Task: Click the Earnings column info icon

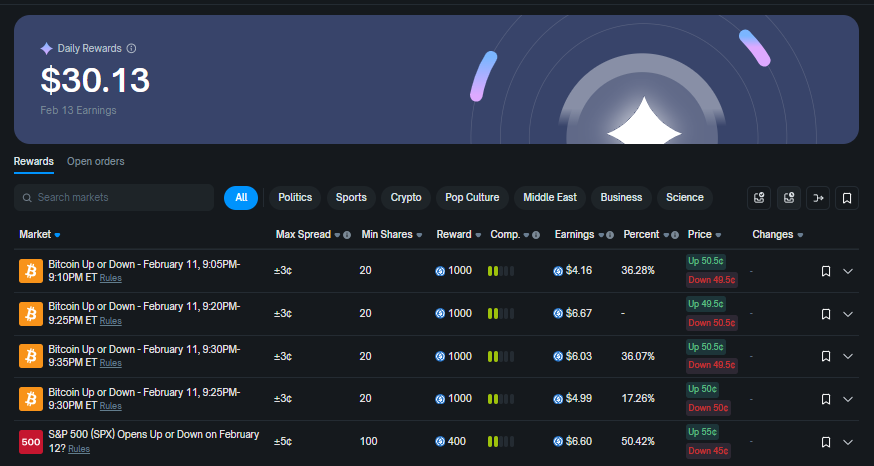Action: (610, 235)
